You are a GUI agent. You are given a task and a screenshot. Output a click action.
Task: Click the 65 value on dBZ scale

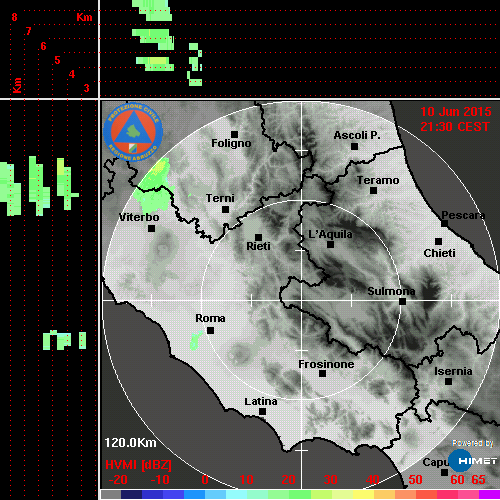click(x=478, y=480)
